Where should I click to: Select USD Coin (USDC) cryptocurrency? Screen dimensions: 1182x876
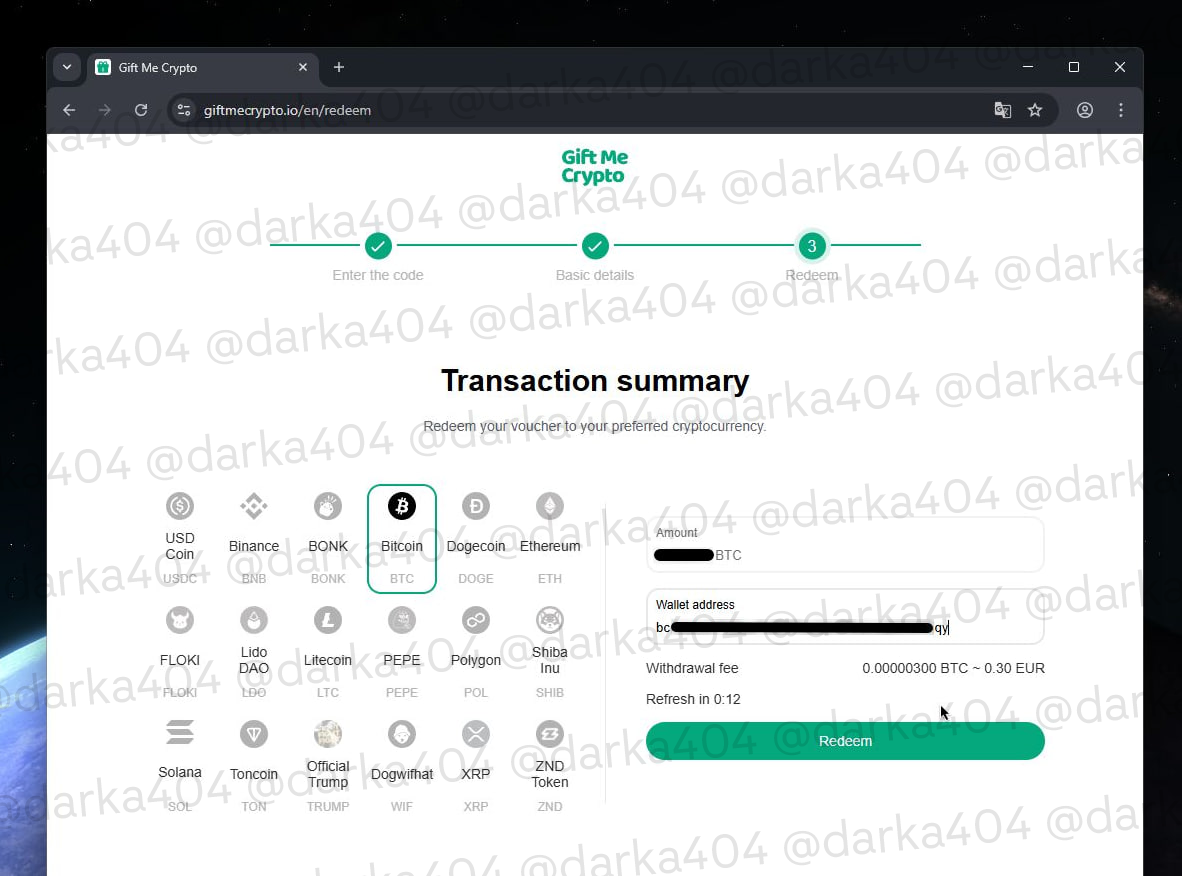point(179,538)
